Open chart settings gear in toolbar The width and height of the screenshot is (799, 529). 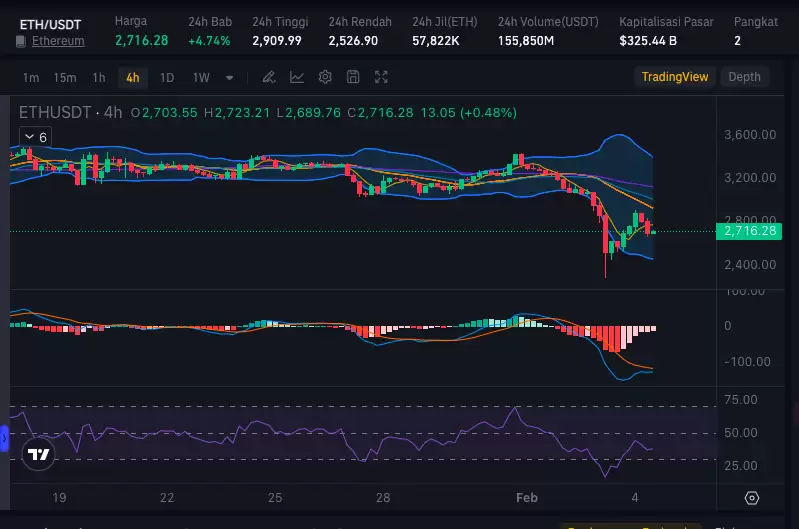[x=325, y=77]
